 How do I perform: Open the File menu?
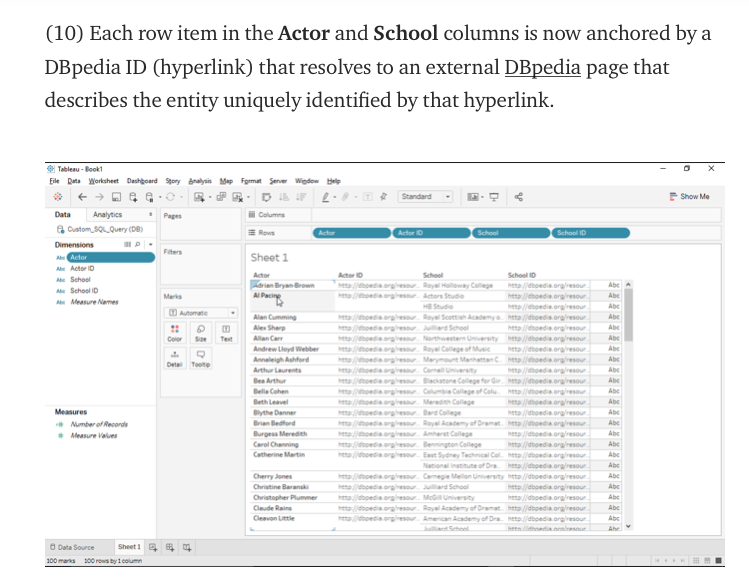54,181
